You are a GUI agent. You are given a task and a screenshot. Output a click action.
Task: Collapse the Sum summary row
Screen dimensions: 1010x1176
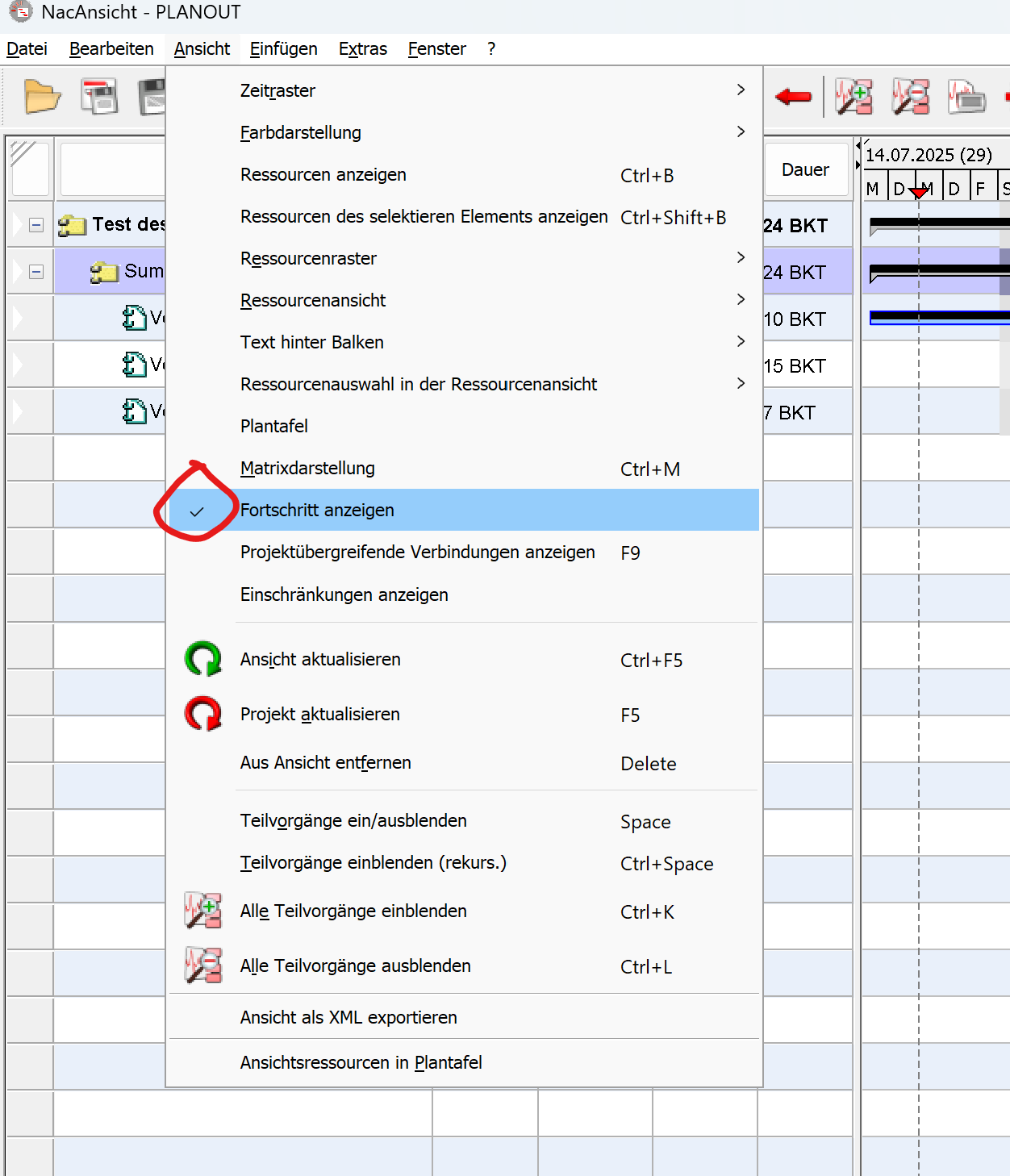tap(36, 272)
